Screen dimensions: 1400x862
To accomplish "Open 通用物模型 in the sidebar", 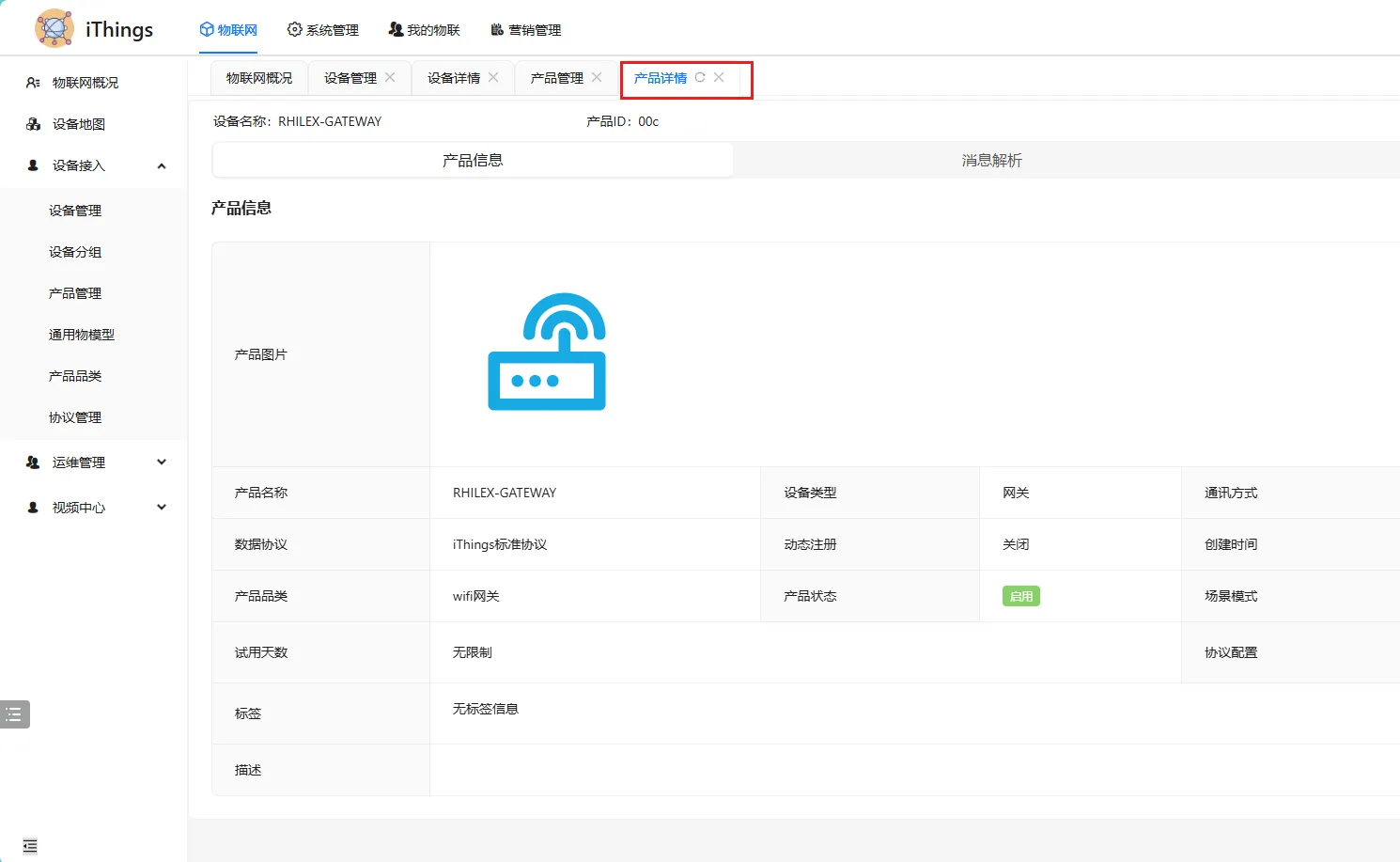I will pos(82,335).
